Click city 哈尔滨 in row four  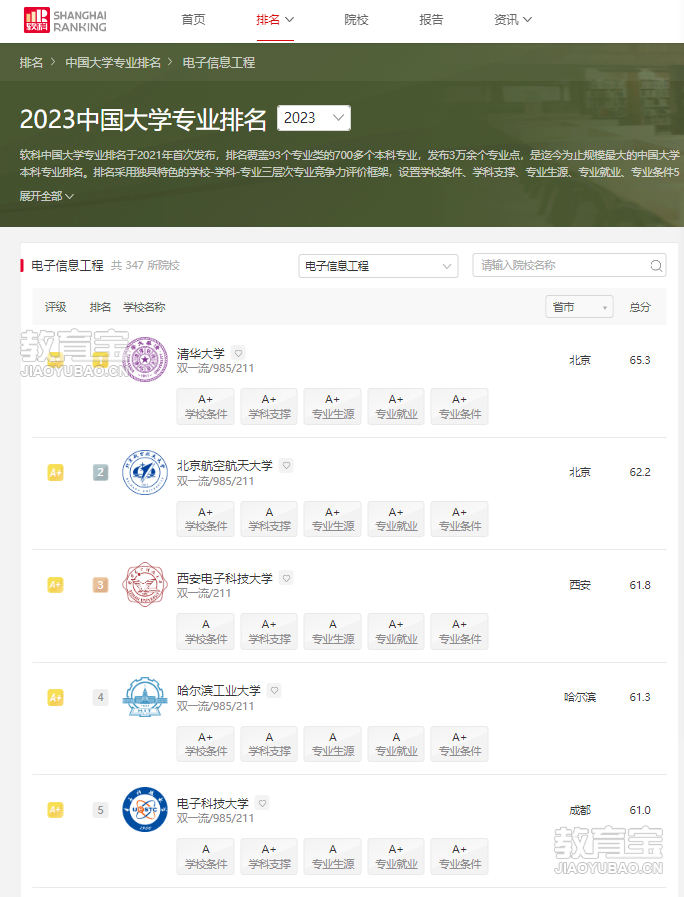coord(580,697)
